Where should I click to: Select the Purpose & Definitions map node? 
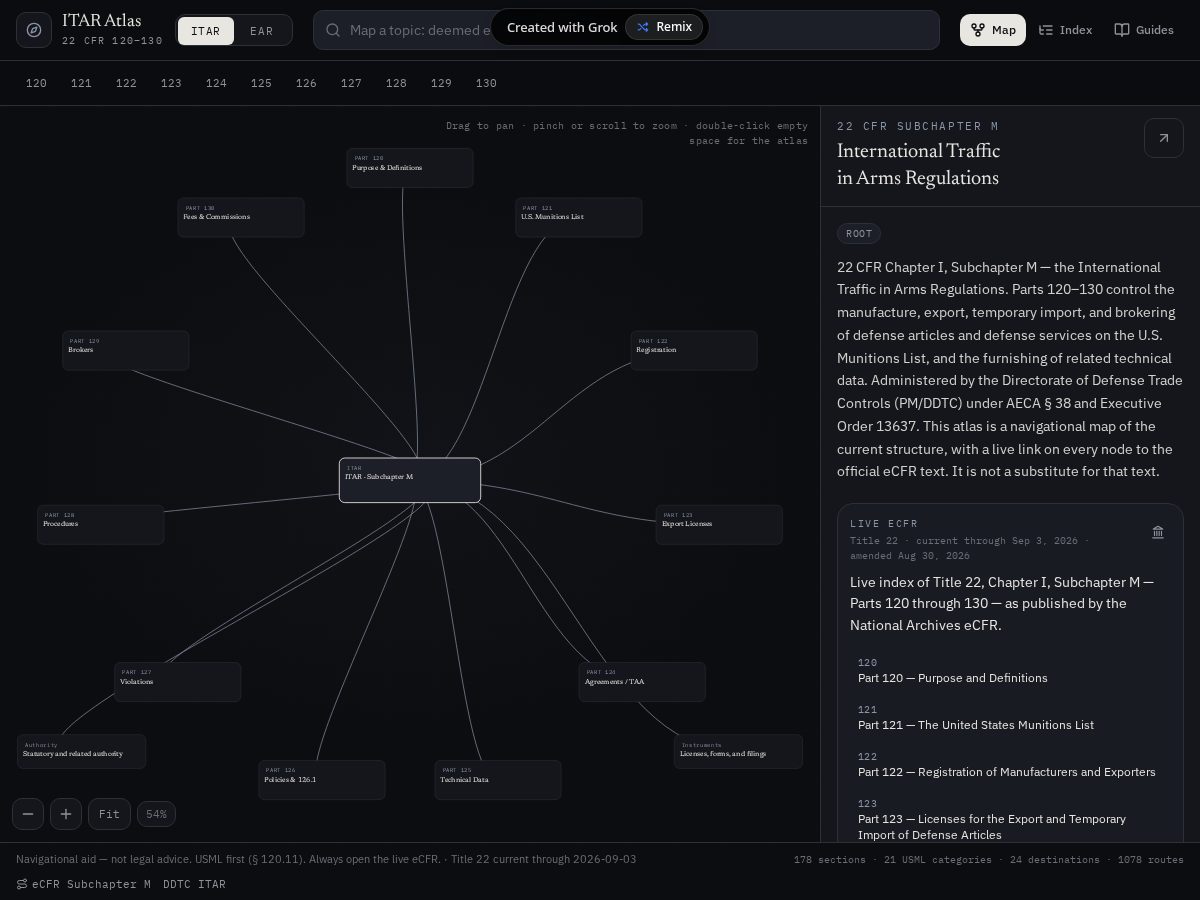pyautogui.click(x=410, y=168)
